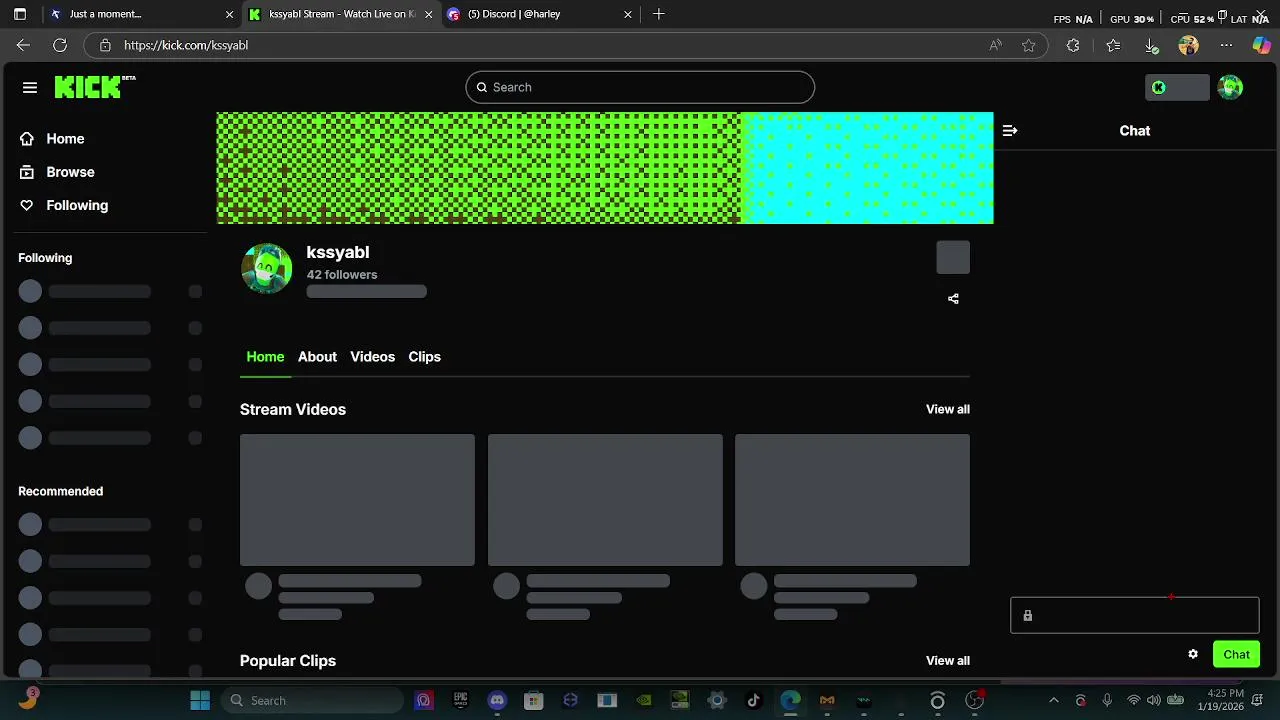
Task: Open first Stream Videos thumbnail placeholder
Action: coord(357,500)
